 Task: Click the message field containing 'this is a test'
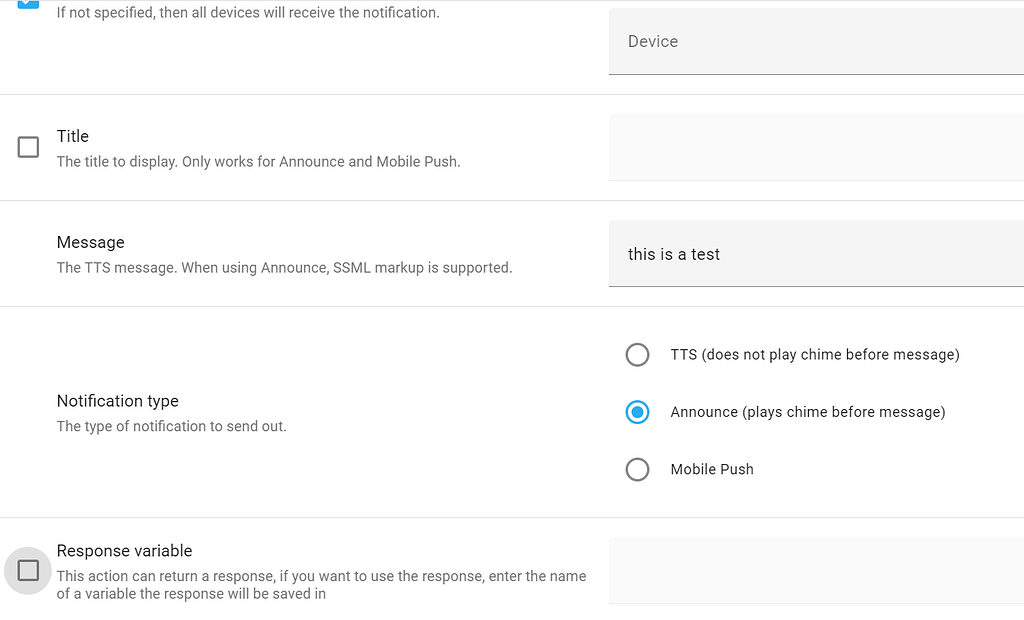[816, 253]
